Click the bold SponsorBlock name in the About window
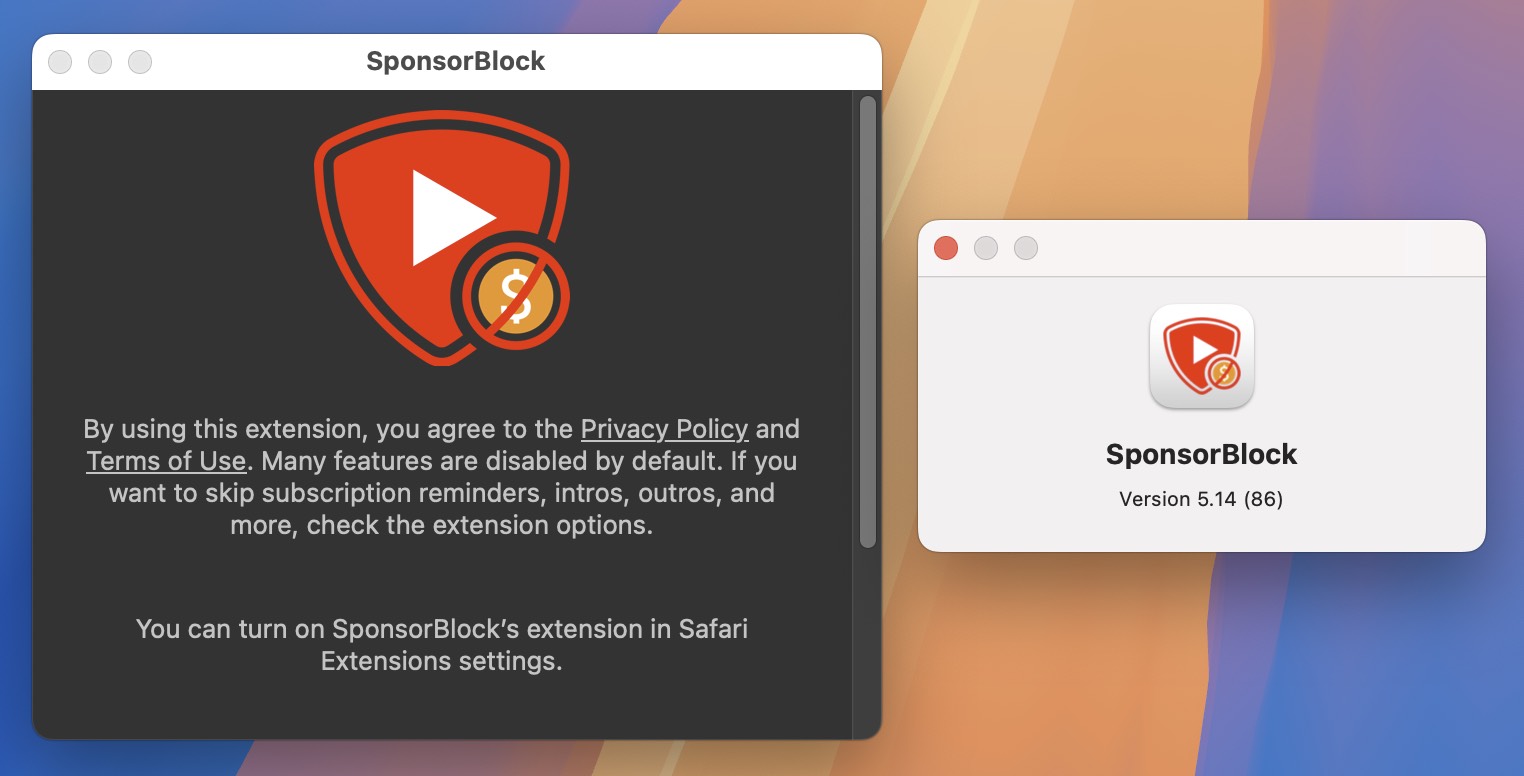 pos(1201,453)
